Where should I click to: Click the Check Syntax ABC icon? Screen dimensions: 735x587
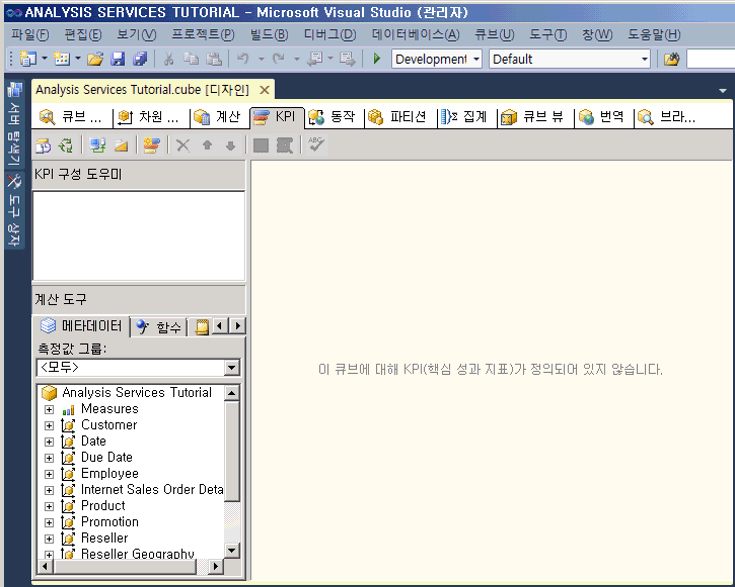[x=315, y=145]
